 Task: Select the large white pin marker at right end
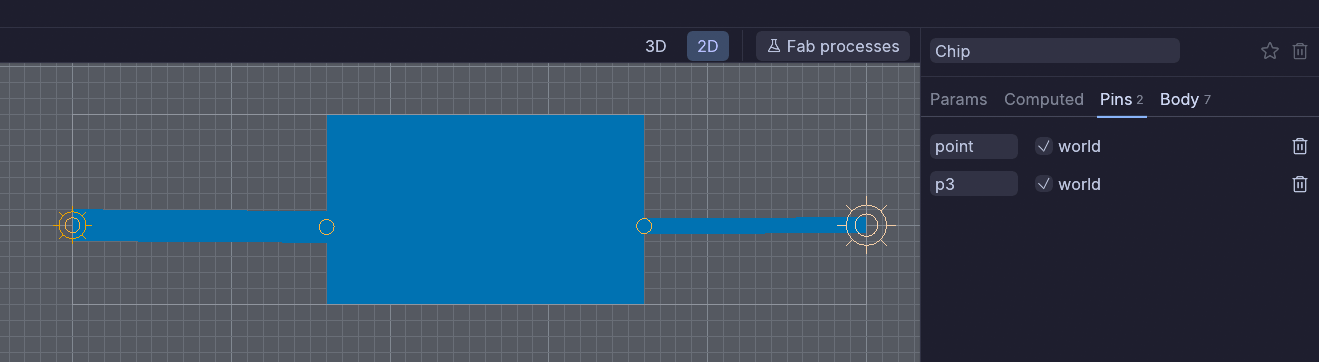(866, 226)
